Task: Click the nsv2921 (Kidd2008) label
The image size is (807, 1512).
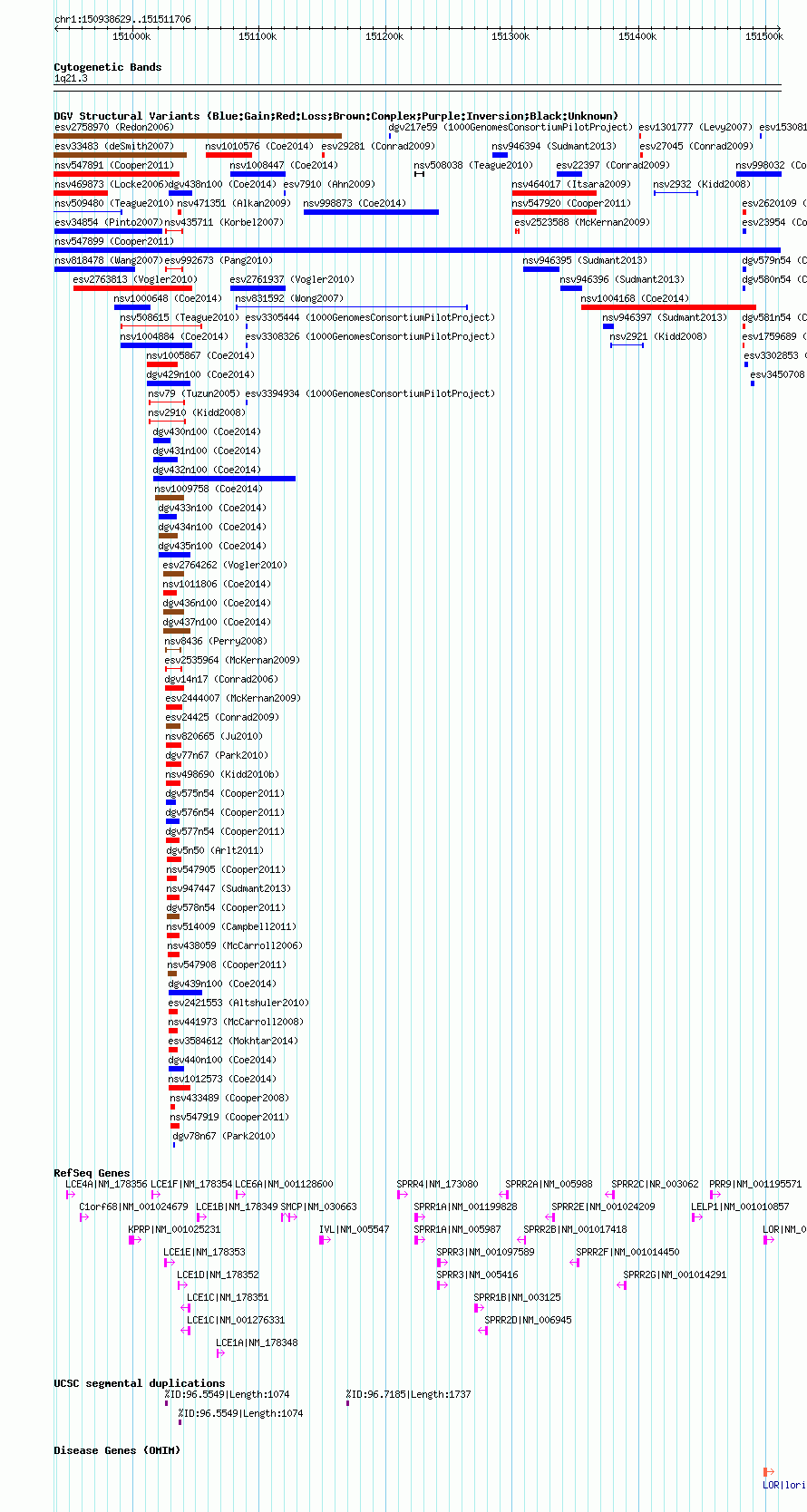Action: (x=658, y=336)
